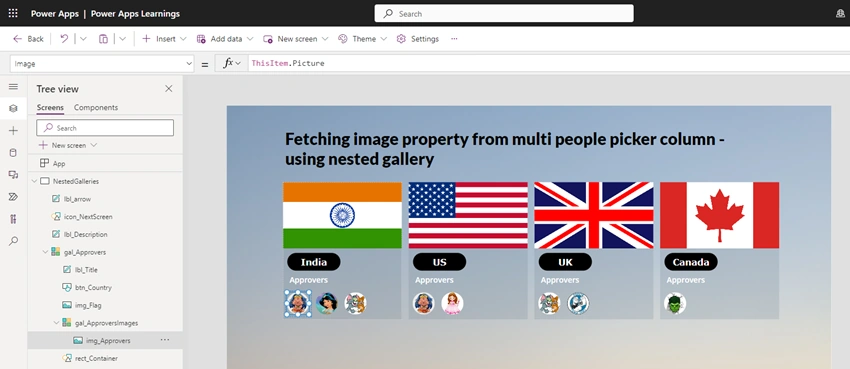Select gal_Approvers in the tree
Screen dimensions: 850x369
tap(85, 252)
